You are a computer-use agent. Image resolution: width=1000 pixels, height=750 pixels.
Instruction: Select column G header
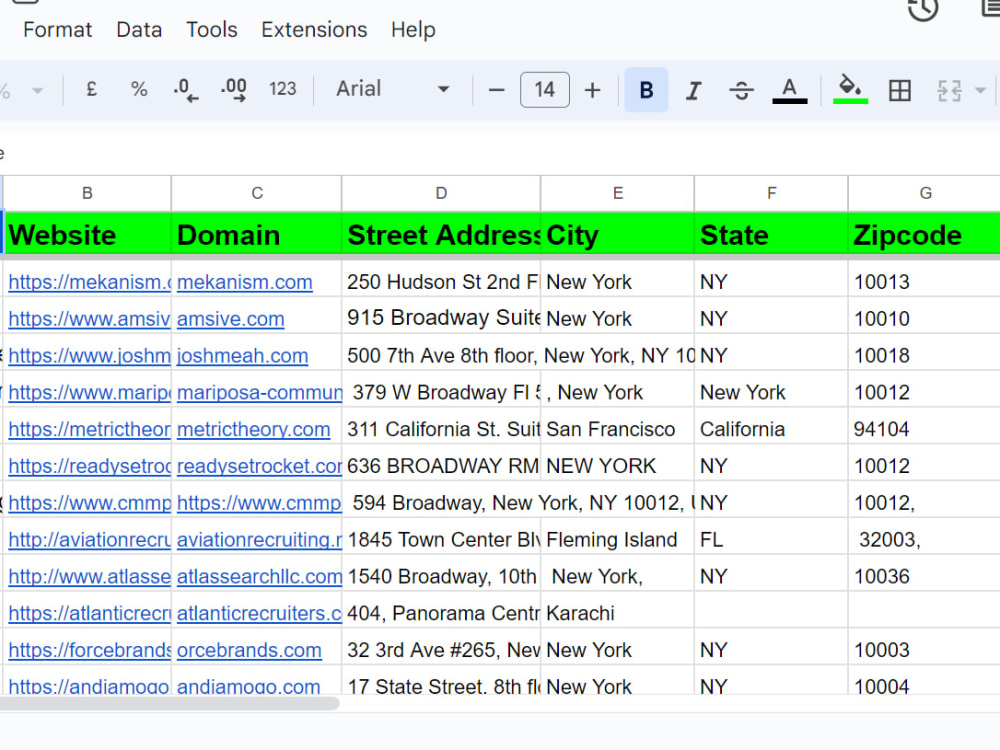click(x=925, y=193)
